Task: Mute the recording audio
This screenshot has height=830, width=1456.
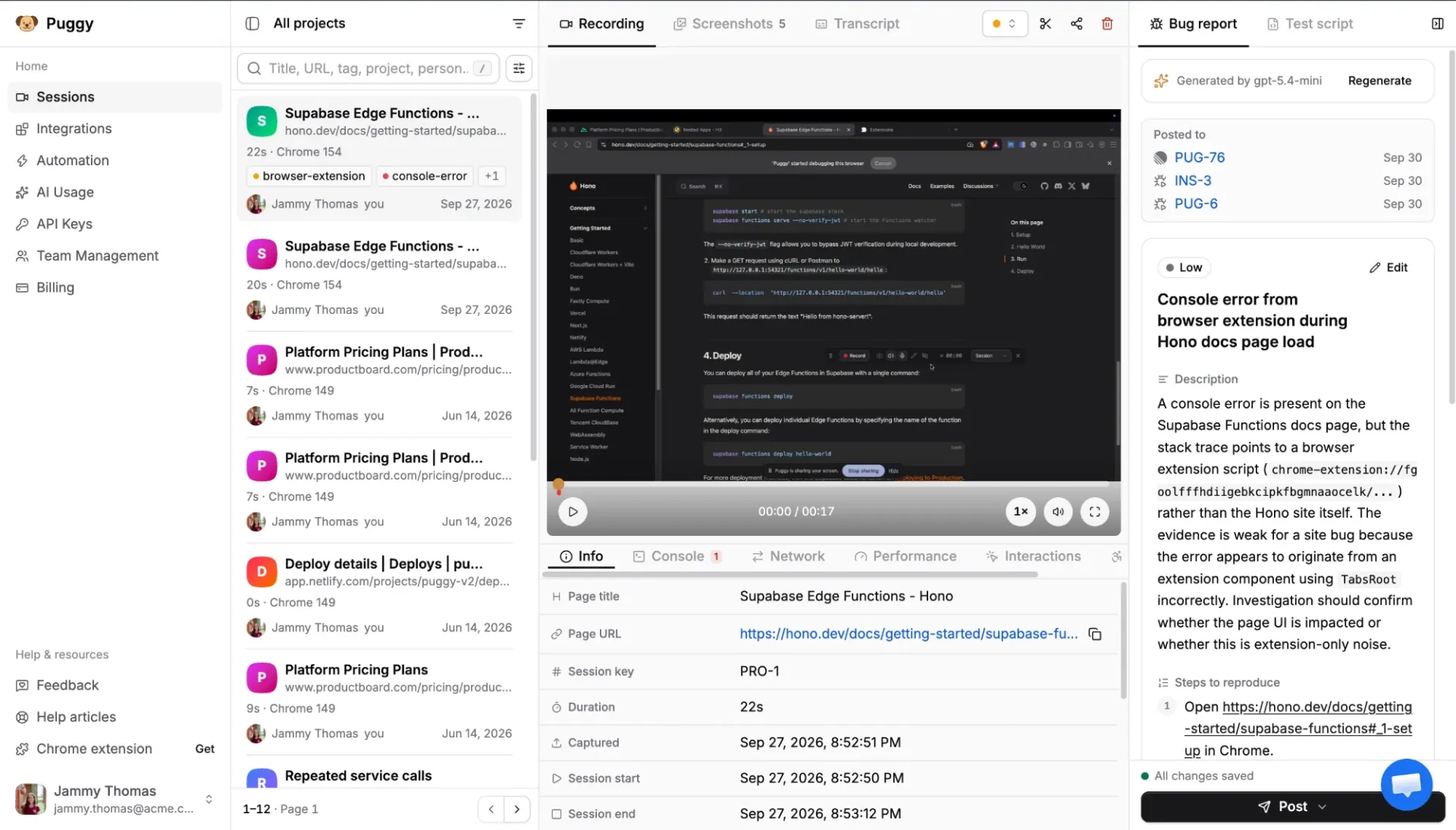Action: 1058,512
